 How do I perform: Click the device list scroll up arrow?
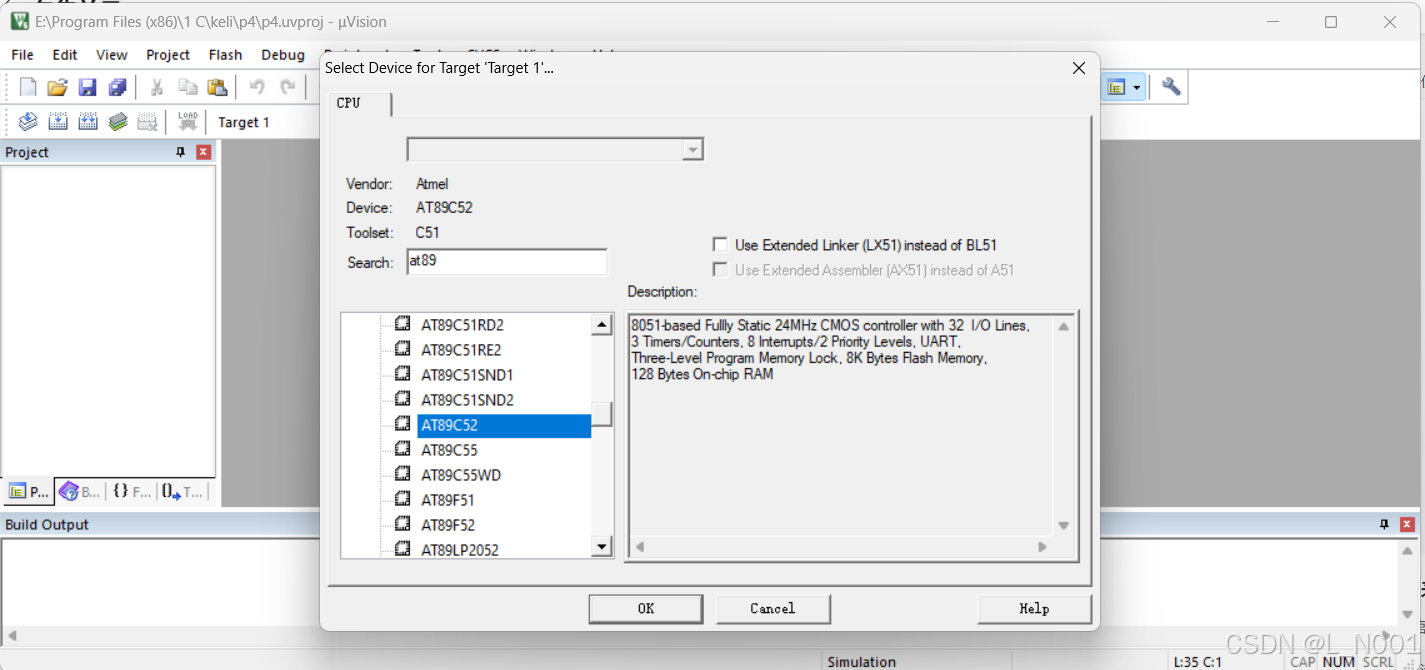point(602,324)
